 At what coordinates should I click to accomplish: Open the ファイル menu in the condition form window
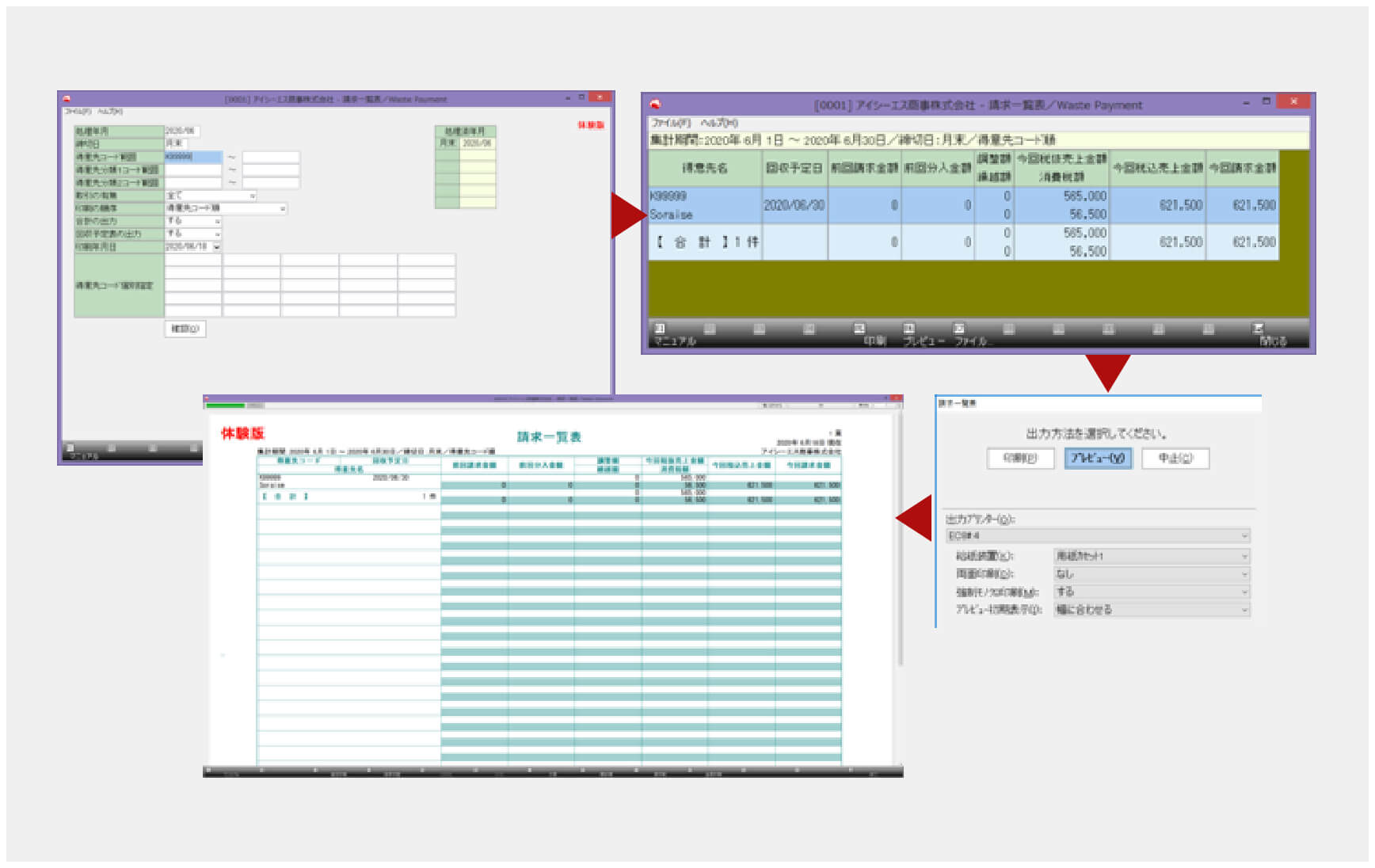(x=77, y=112)
